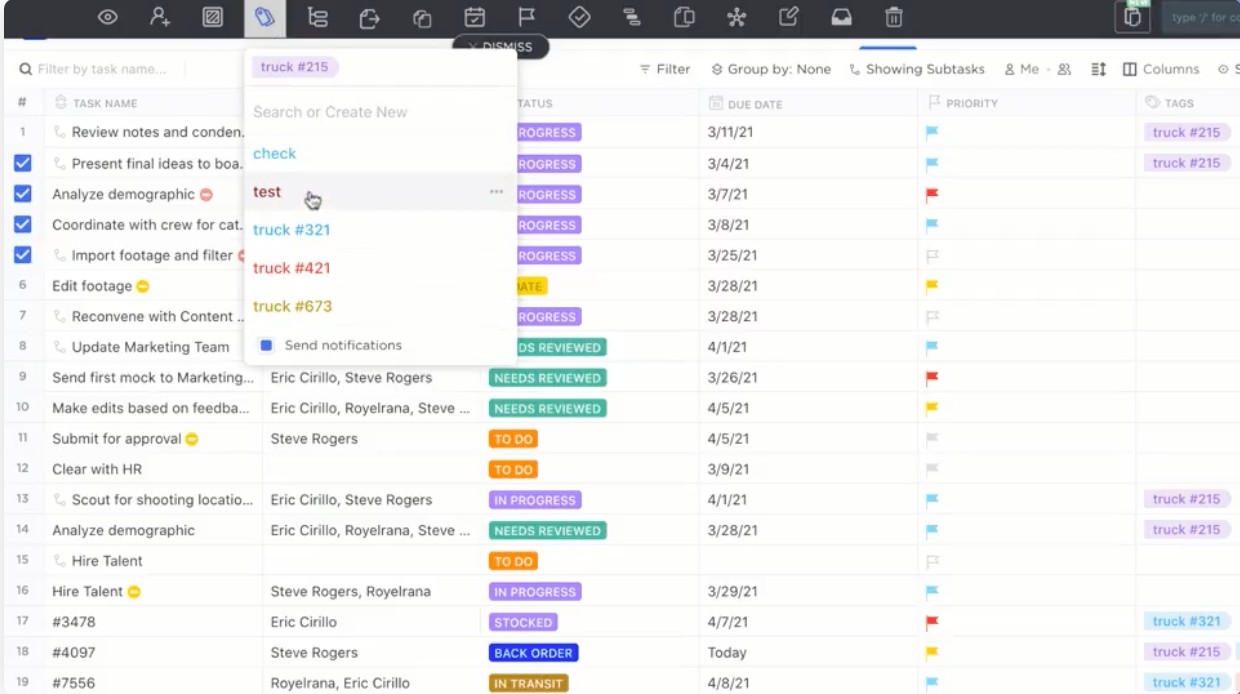1240x694 pixels.
Task: Click the set priority flag toolbar icon
Action: pyautogui.click(x=527, y=17)
